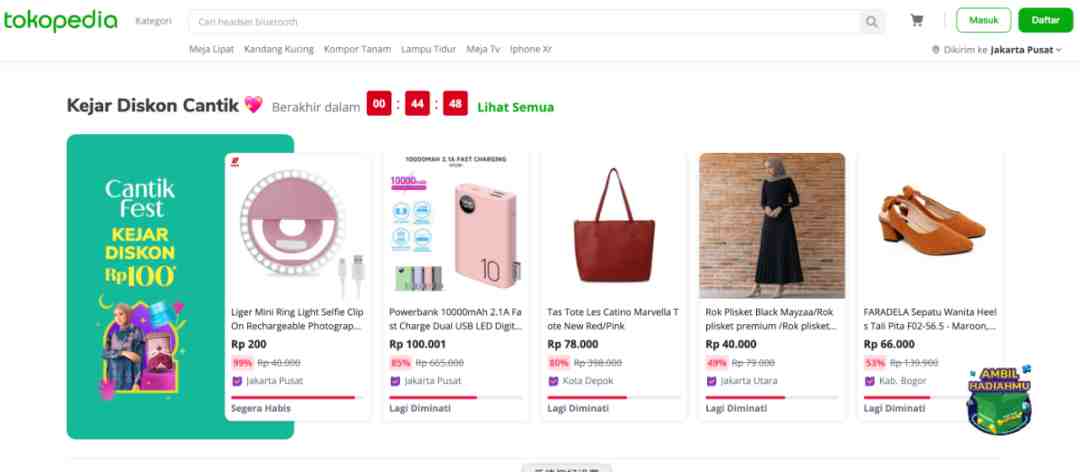Screen dimensions: 1080x472
Task: Open the Tas Tote Les Catino product image
Action: 614,225
